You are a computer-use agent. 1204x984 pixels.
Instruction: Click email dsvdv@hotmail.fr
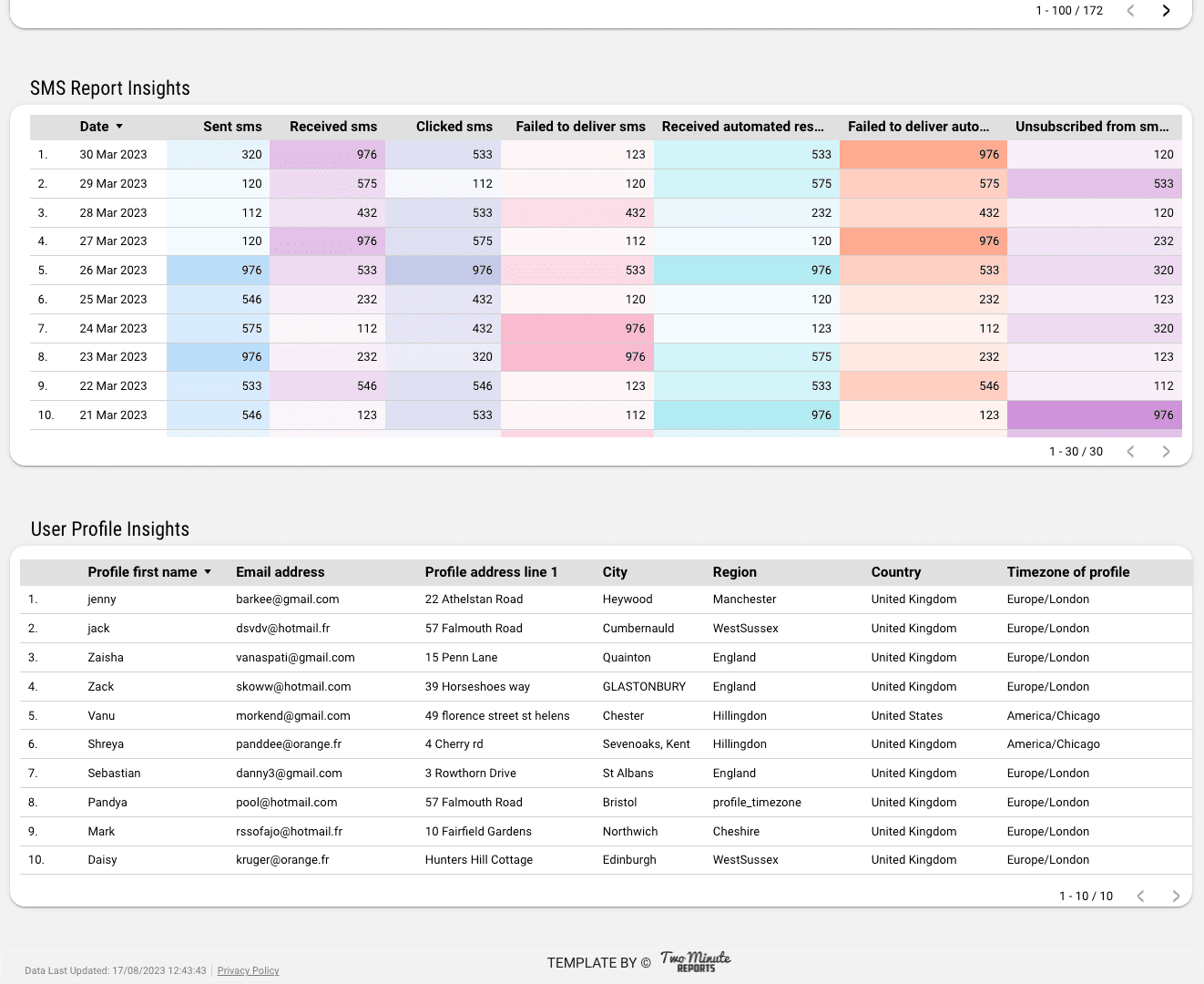[x=283, y=629]
